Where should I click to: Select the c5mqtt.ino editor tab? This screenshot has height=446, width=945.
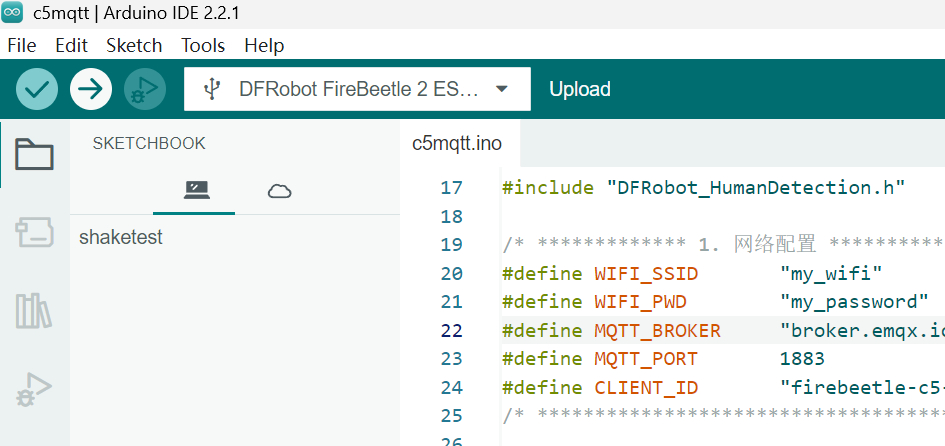[457, 144]
